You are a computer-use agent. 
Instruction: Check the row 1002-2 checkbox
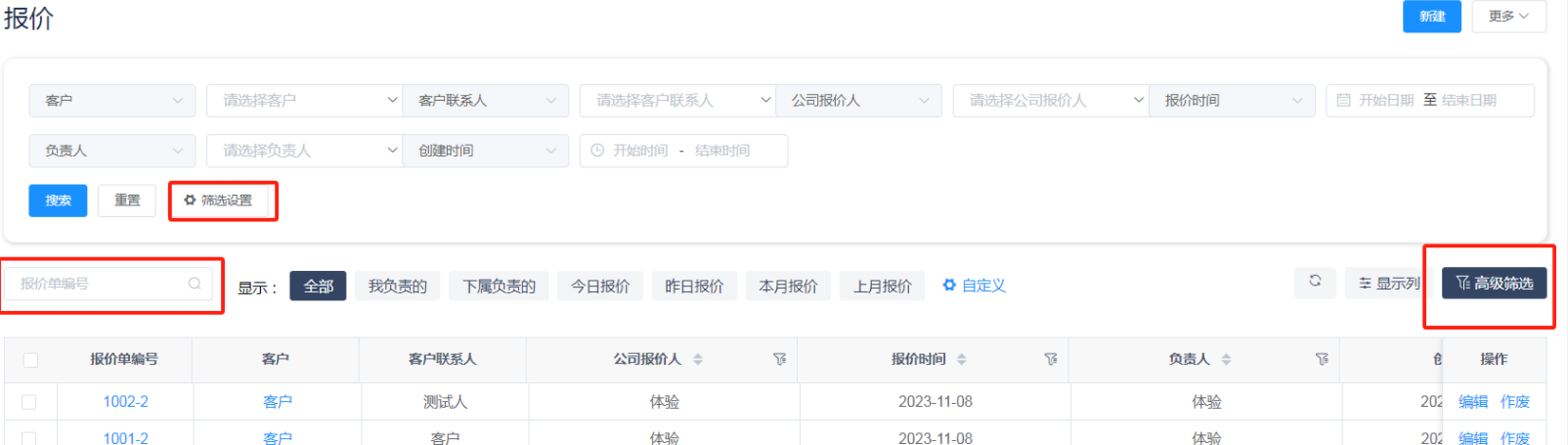(29, 402)
